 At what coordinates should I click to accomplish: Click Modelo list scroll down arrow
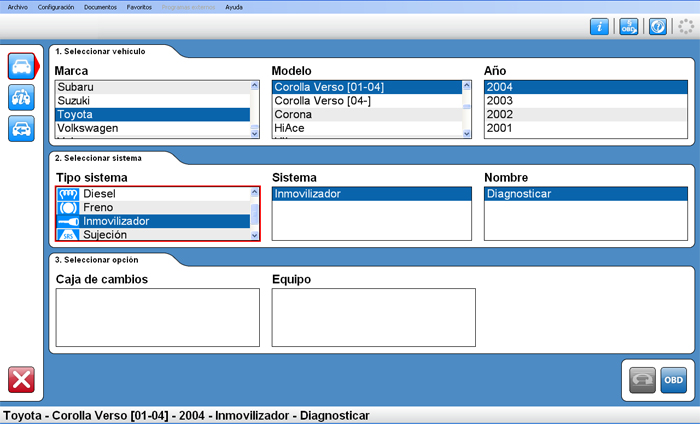[x=467, y=133]
